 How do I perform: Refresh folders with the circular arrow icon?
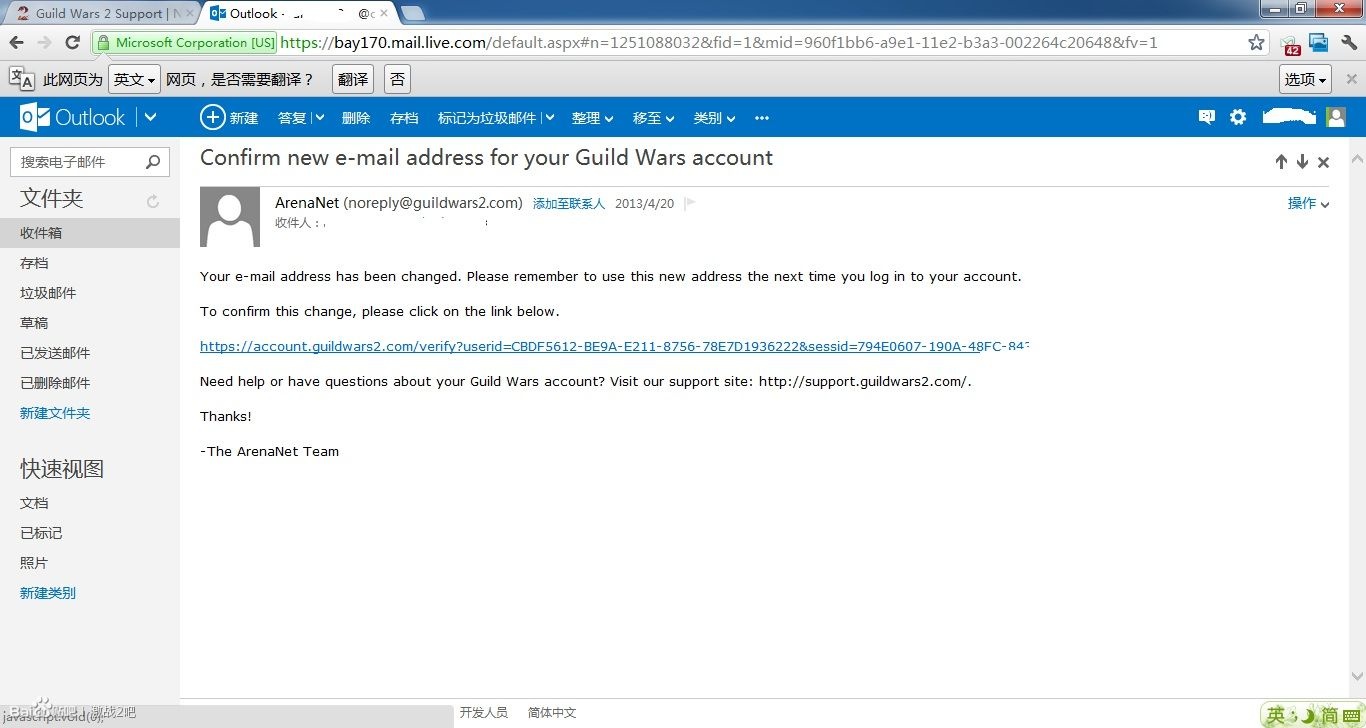click(153, 201)
